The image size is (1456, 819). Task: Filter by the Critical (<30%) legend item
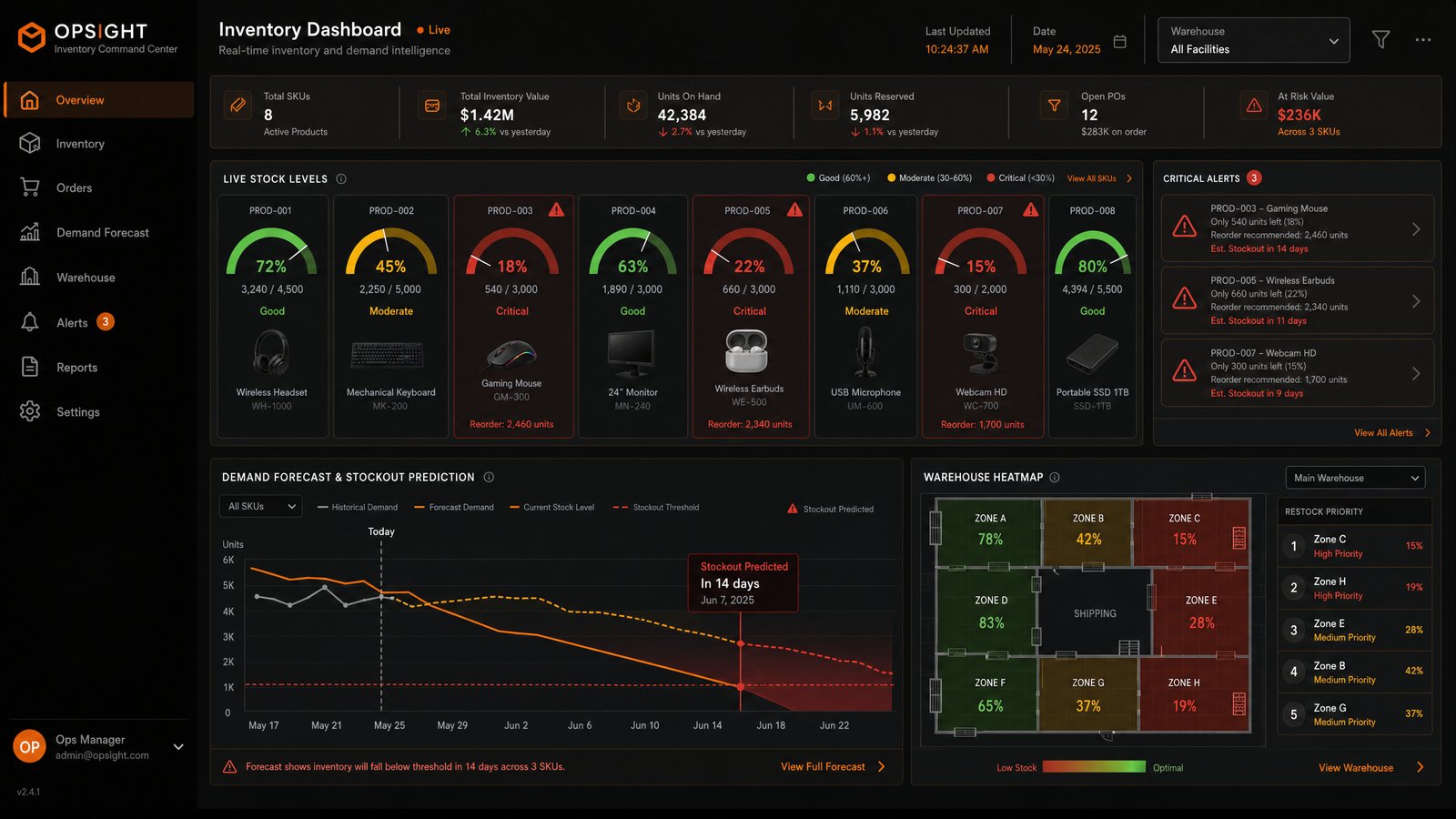pyautogui.click(x=1020, y=178)
